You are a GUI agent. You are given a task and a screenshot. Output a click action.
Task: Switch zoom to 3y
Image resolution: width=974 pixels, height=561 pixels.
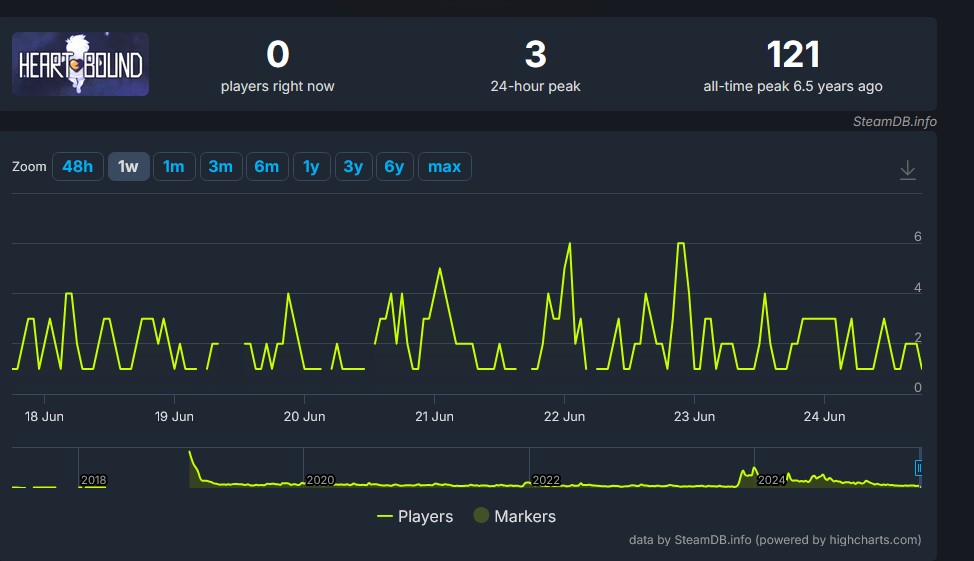(353, 166)
